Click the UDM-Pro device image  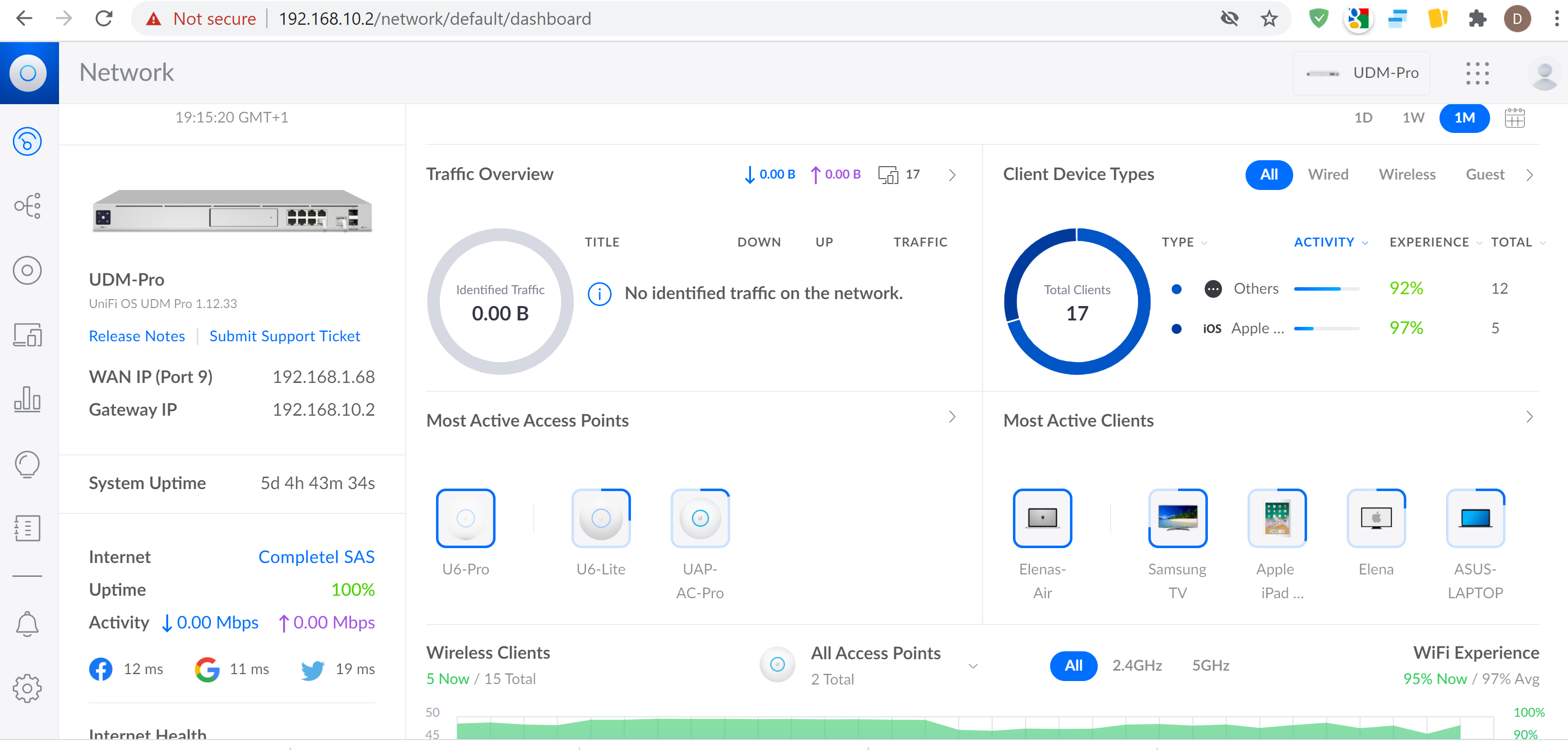point(232,211)
